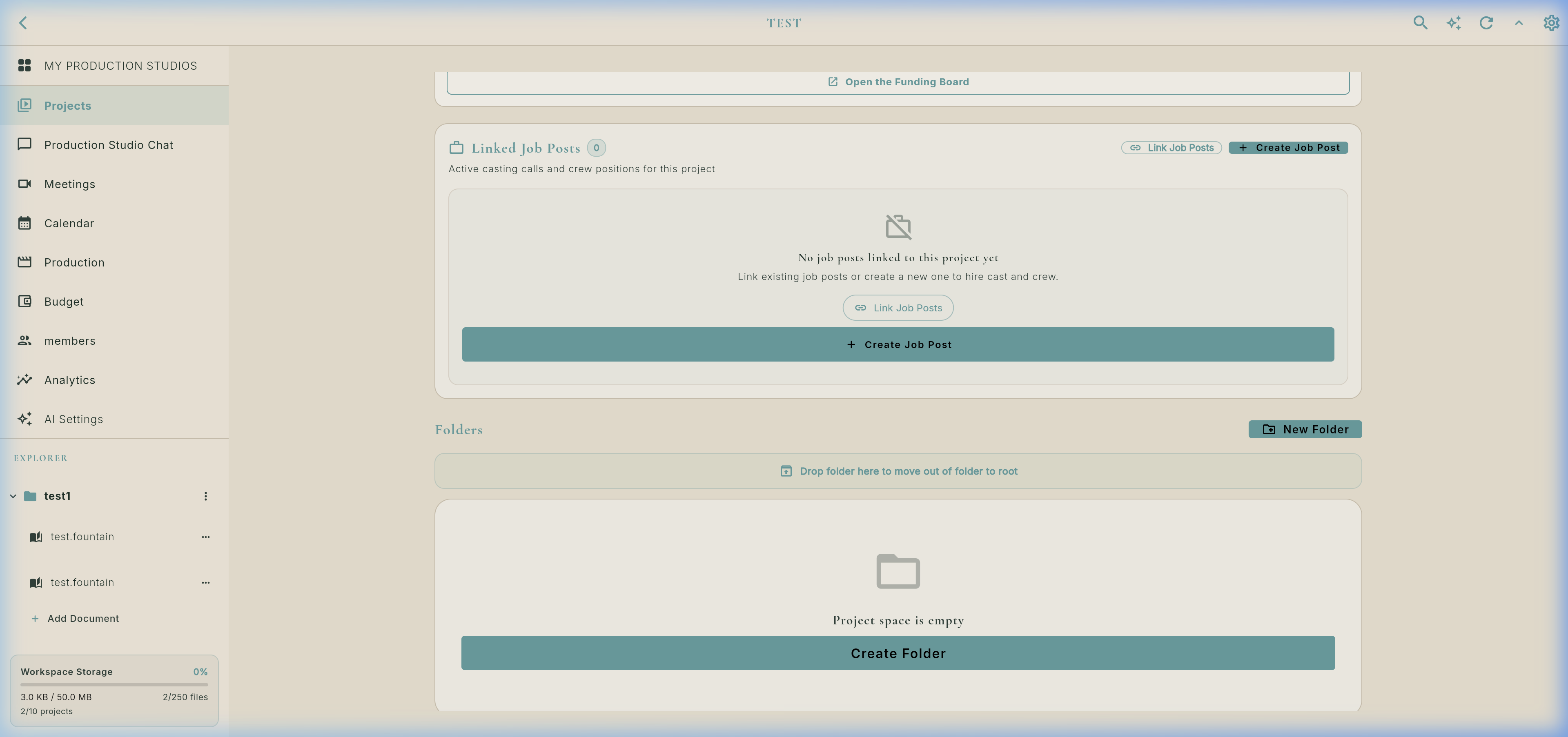The image size is (1568, 737).
Task: Open options for the second test.fountain file
Action: (206, 583)
